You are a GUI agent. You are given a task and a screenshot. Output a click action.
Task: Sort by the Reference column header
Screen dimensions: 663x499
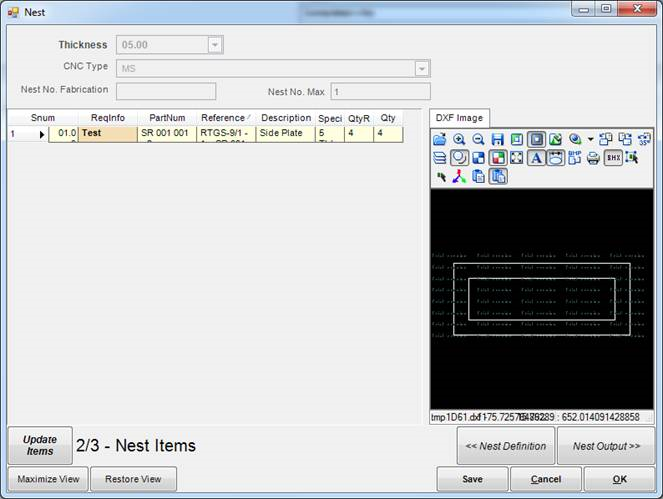click(225, 118)
